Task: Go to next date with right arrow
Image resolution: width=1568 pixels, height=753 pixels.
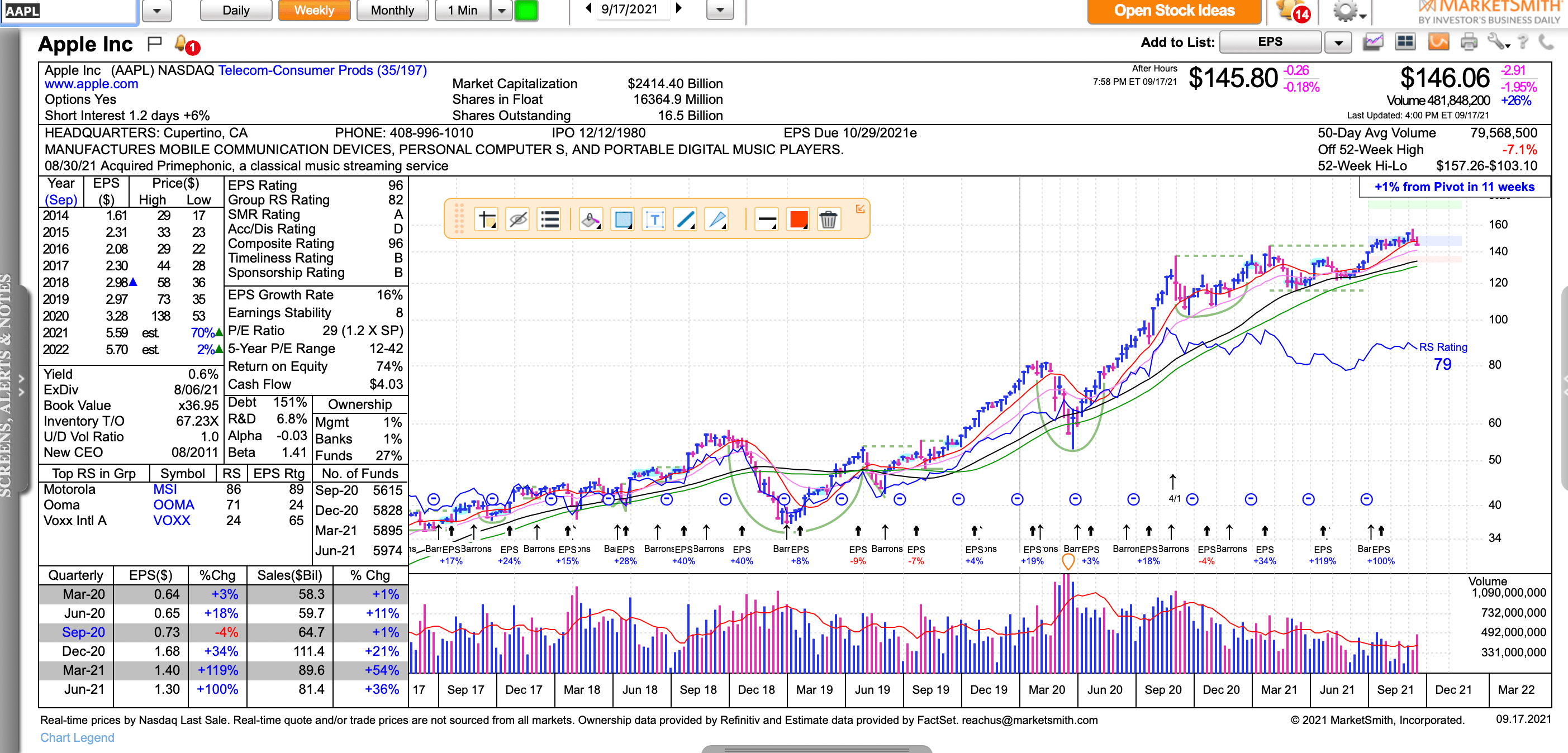Action: [679, 8]
